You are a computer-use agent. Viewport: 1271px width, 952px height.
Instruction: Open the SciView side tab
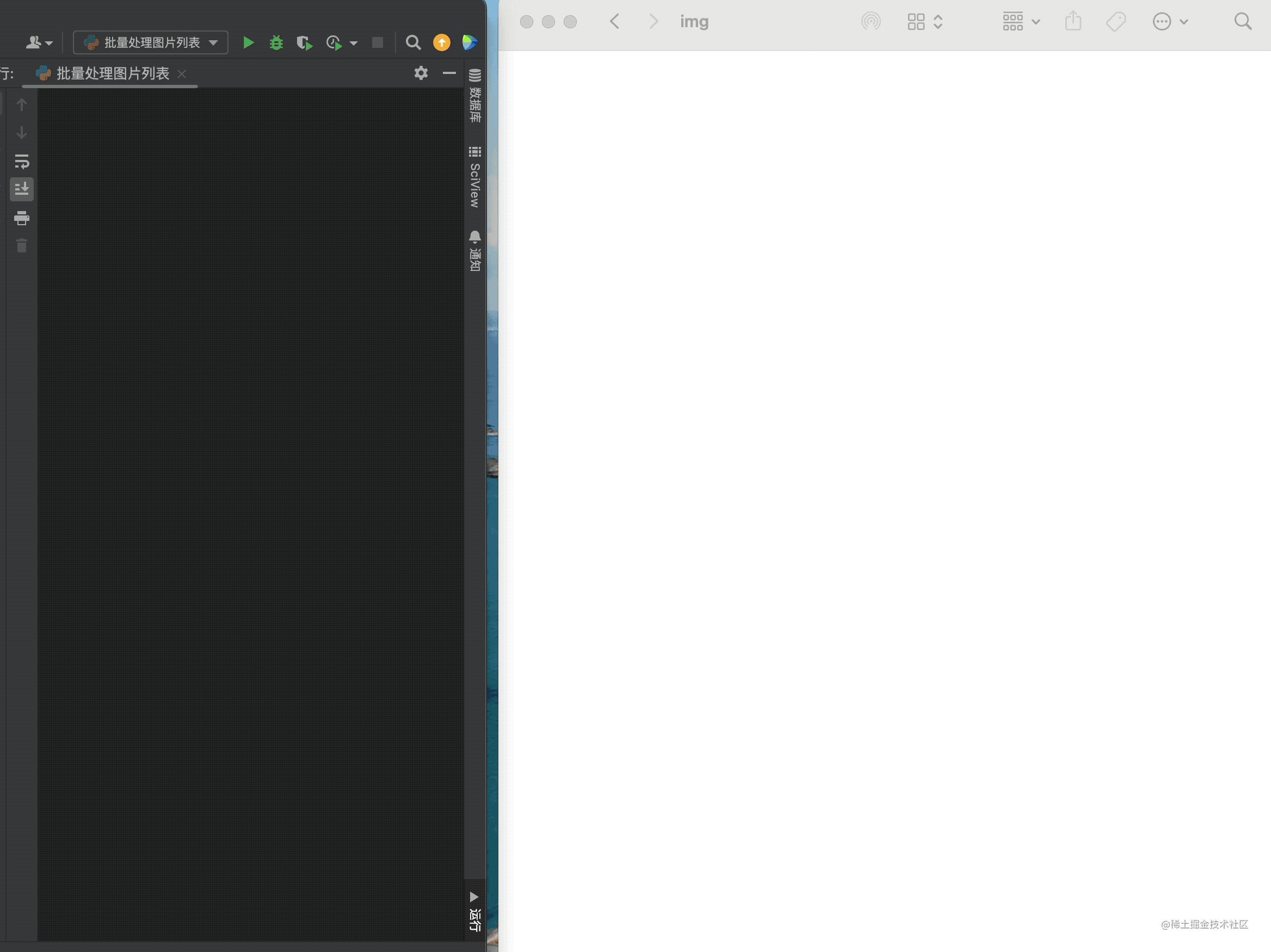pos(474,177)
